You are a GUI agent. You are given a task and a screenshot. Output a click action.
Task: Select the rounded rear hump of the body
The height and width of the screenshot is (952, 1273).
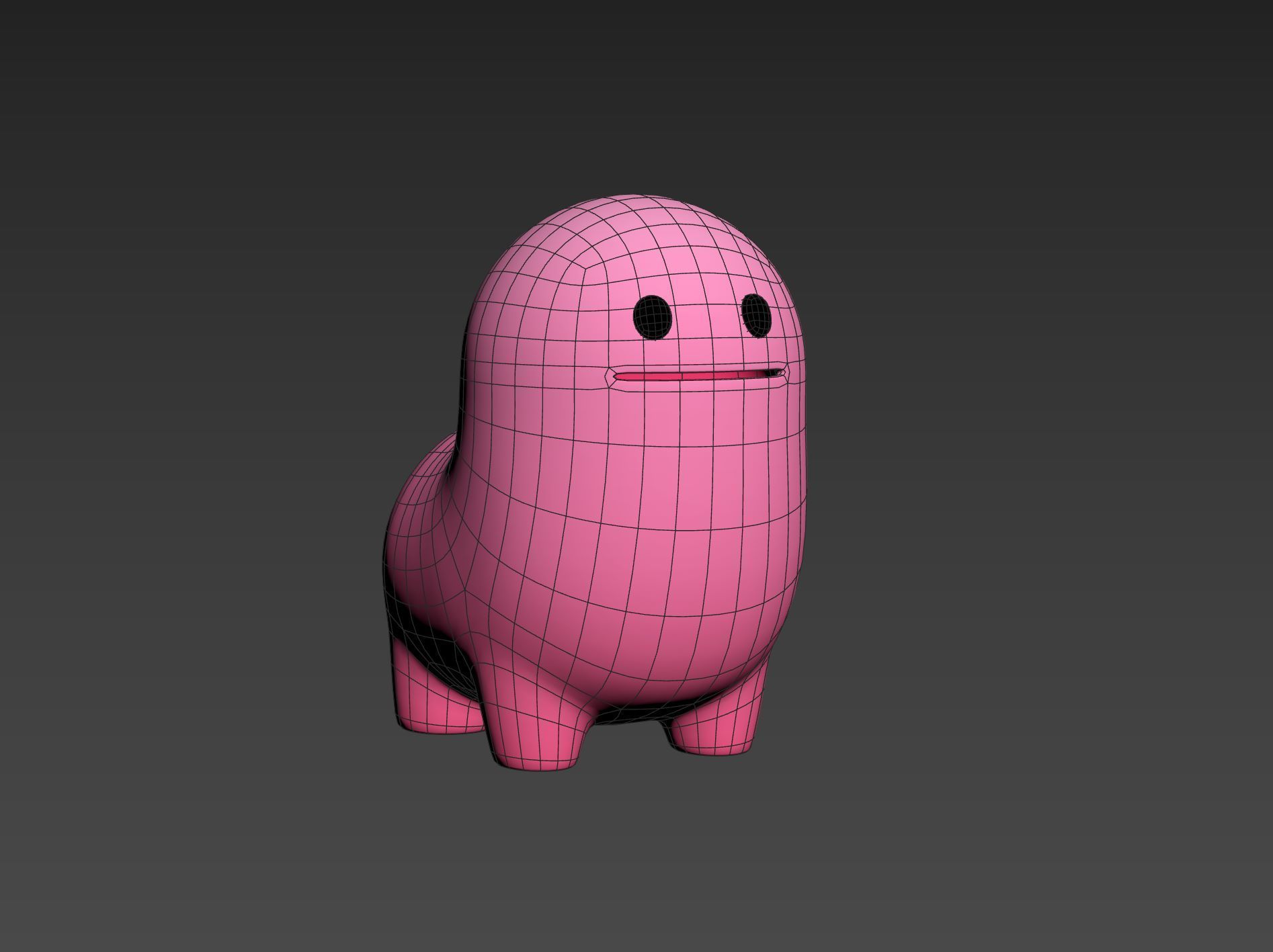(423, 537)
